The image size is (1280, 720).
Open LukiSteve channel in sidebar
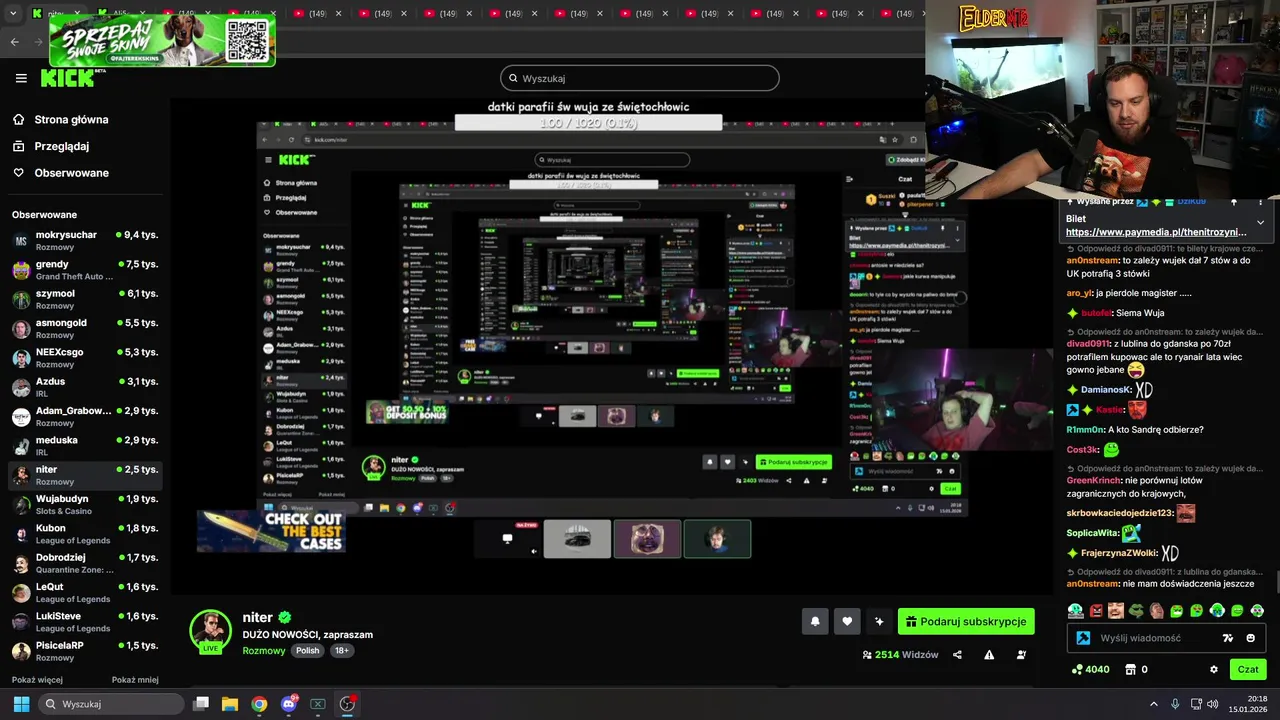point(84,622)
